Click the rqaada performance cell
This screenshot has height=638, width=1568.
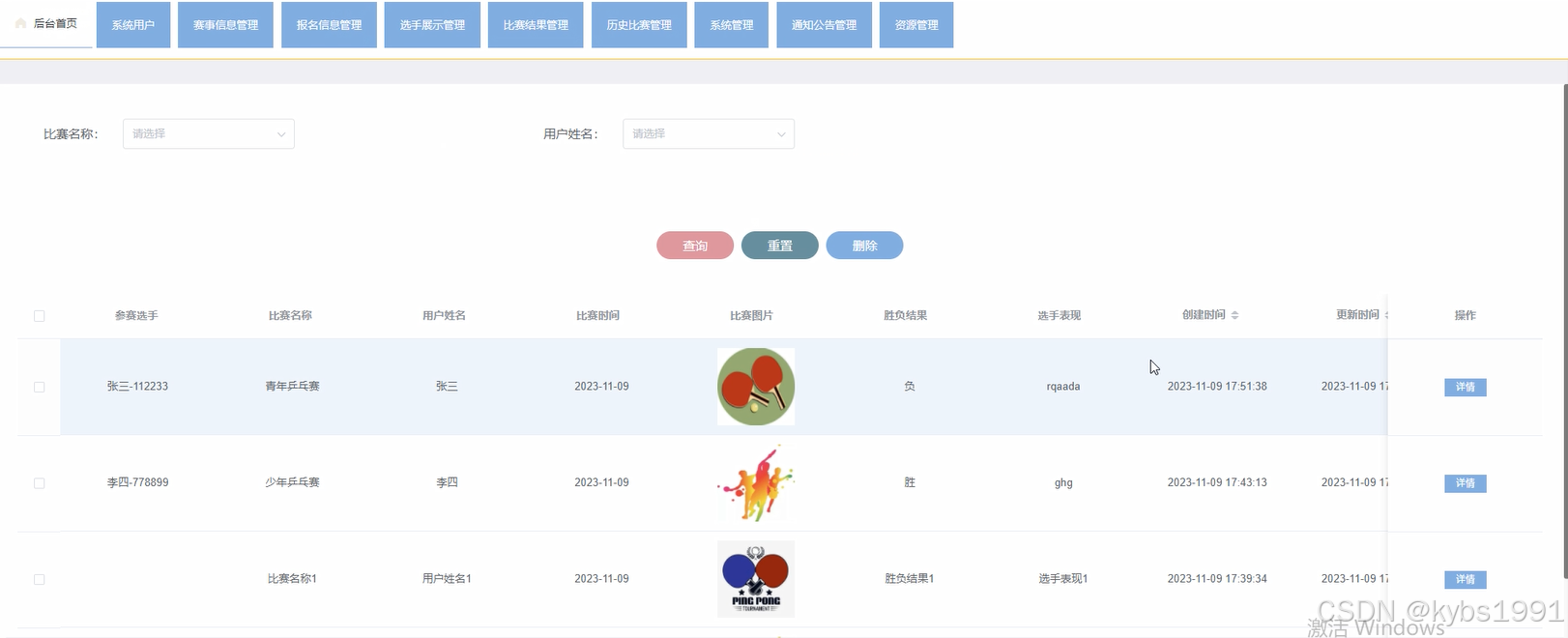pyautogui.click(x=1063, y=386)
